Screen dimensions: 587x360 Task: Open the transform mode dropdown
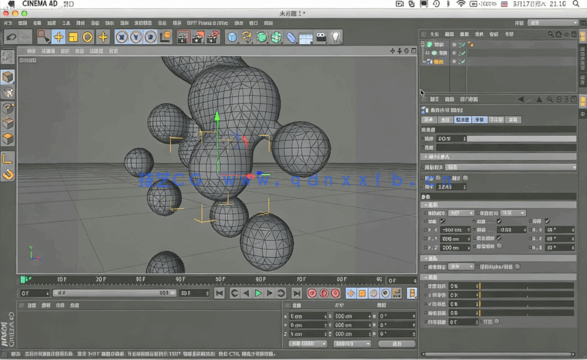tap(461, 213)
